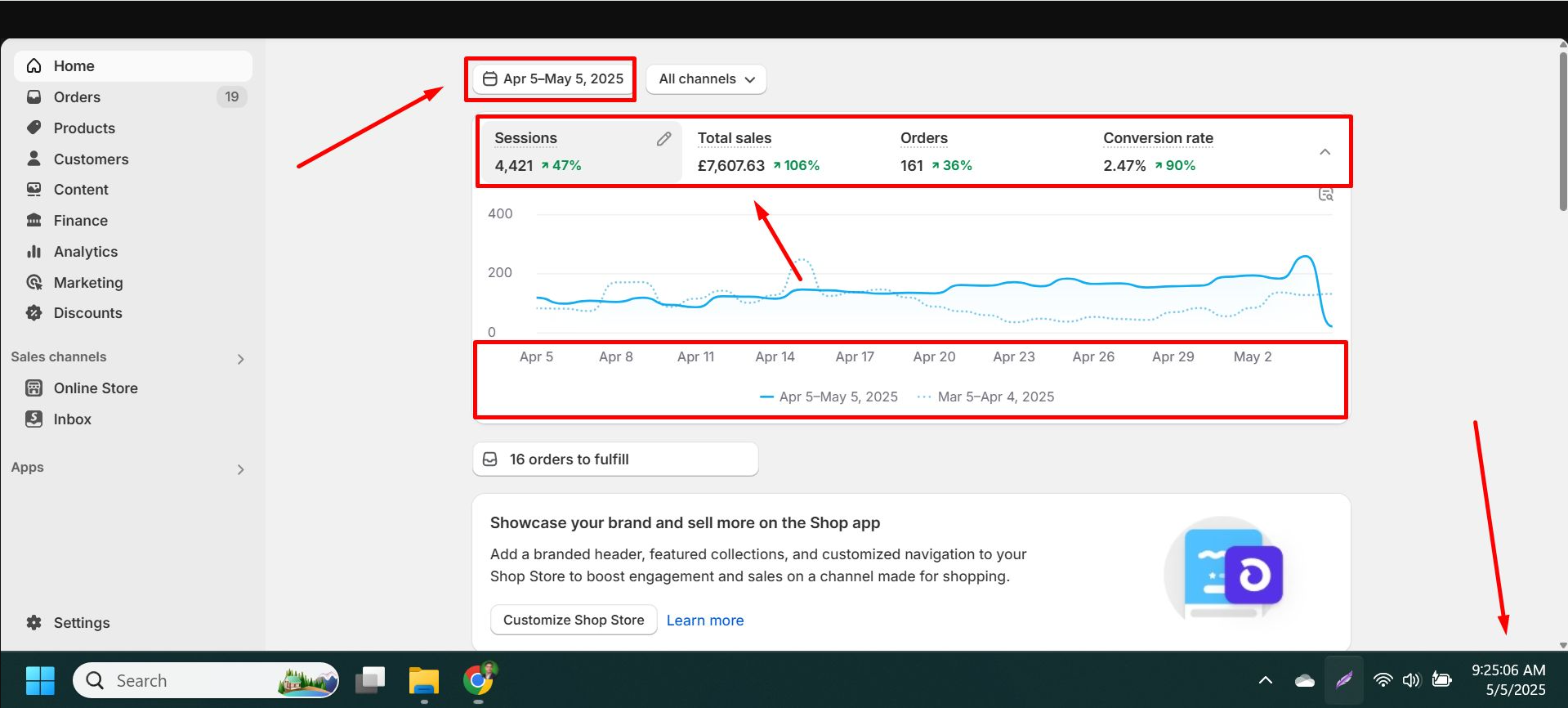Expand the Apps section in the sidebar
This screenshot has height=708, width=1568.
pyautogui.click(x=240, y=469)
